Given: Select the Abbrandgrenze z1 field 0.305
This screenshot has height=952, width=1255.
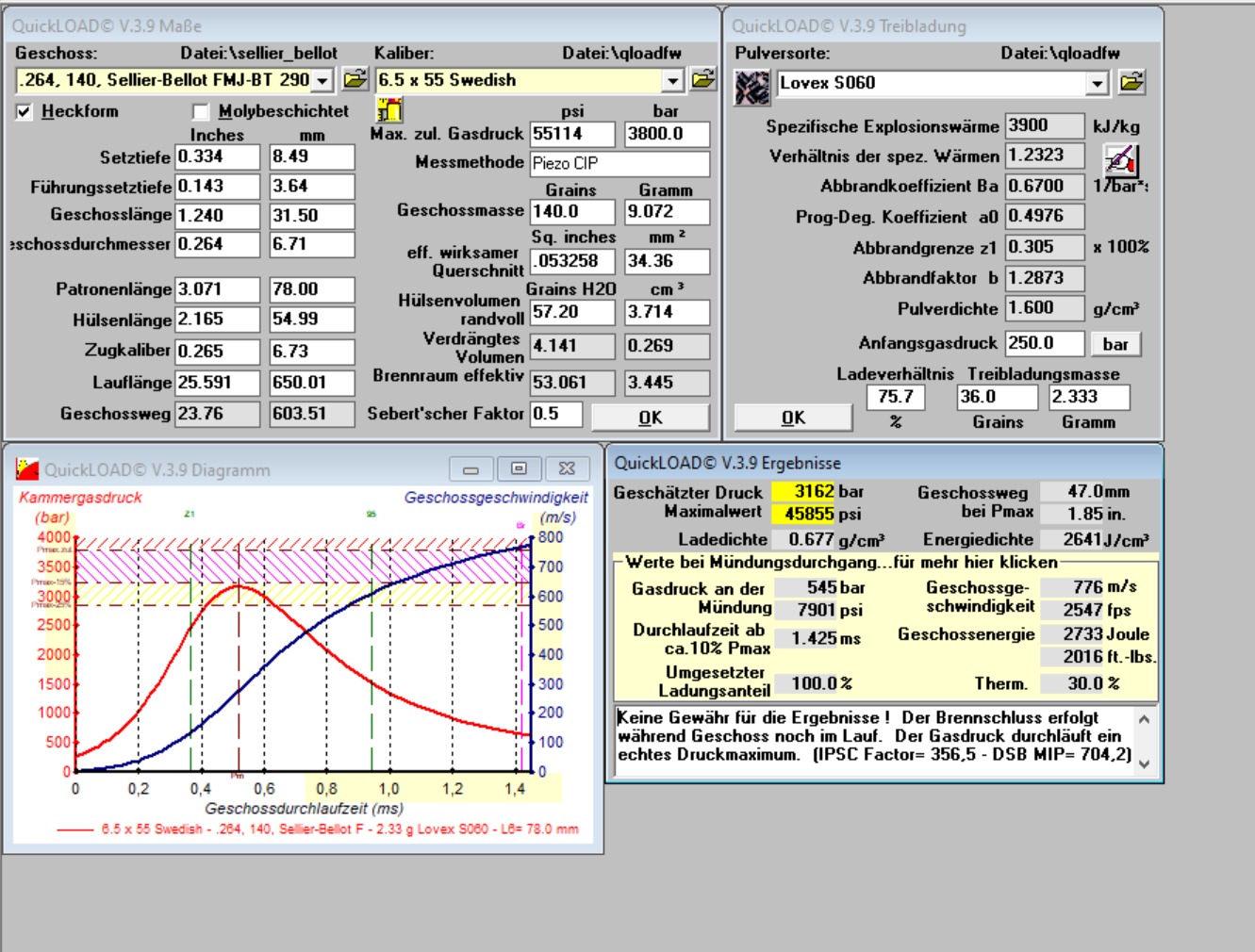Looking at the screenshot, I should click(1045, 248).
